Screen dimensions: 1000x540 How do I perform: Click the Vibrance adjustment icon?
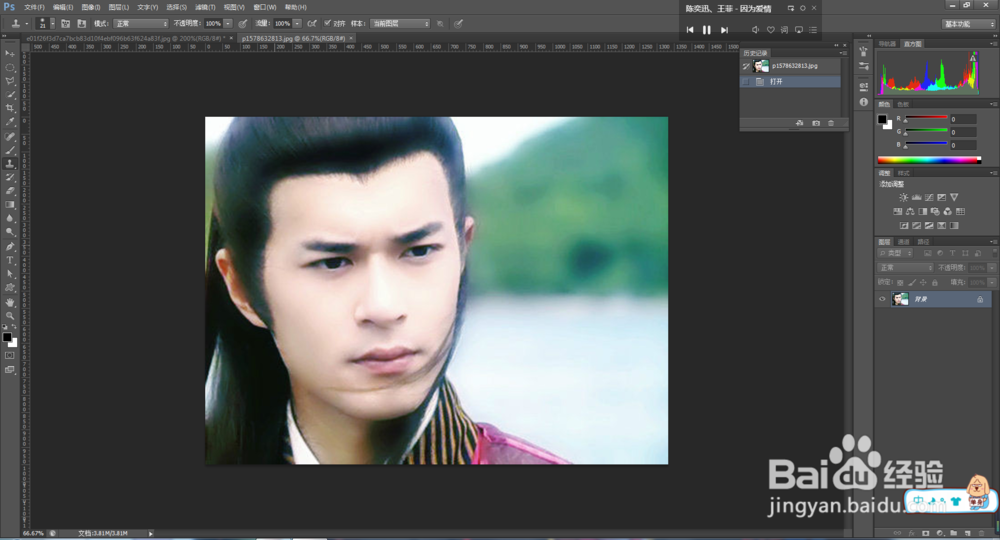coord(954,198)
